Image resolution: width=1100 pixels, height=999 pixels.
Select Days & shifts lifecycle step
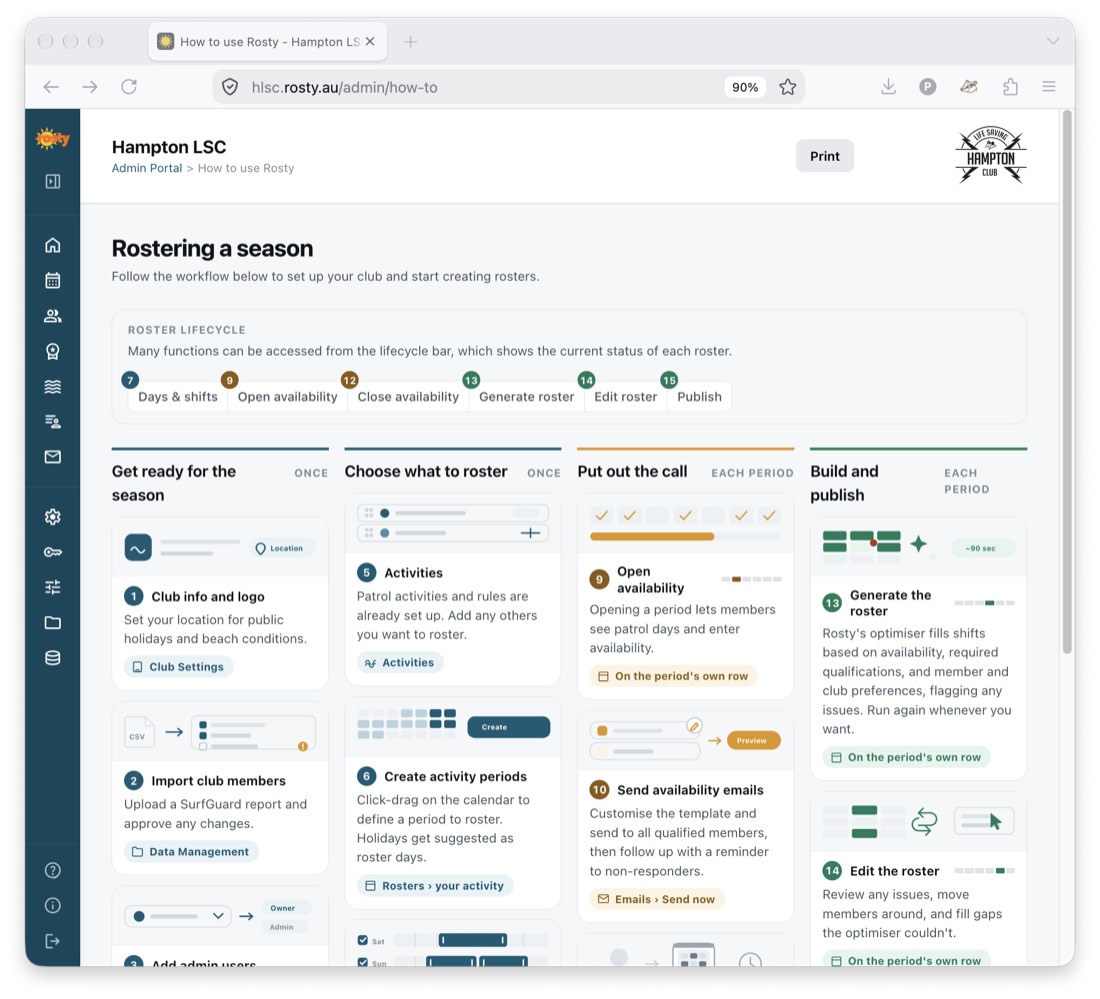(177, 397)
